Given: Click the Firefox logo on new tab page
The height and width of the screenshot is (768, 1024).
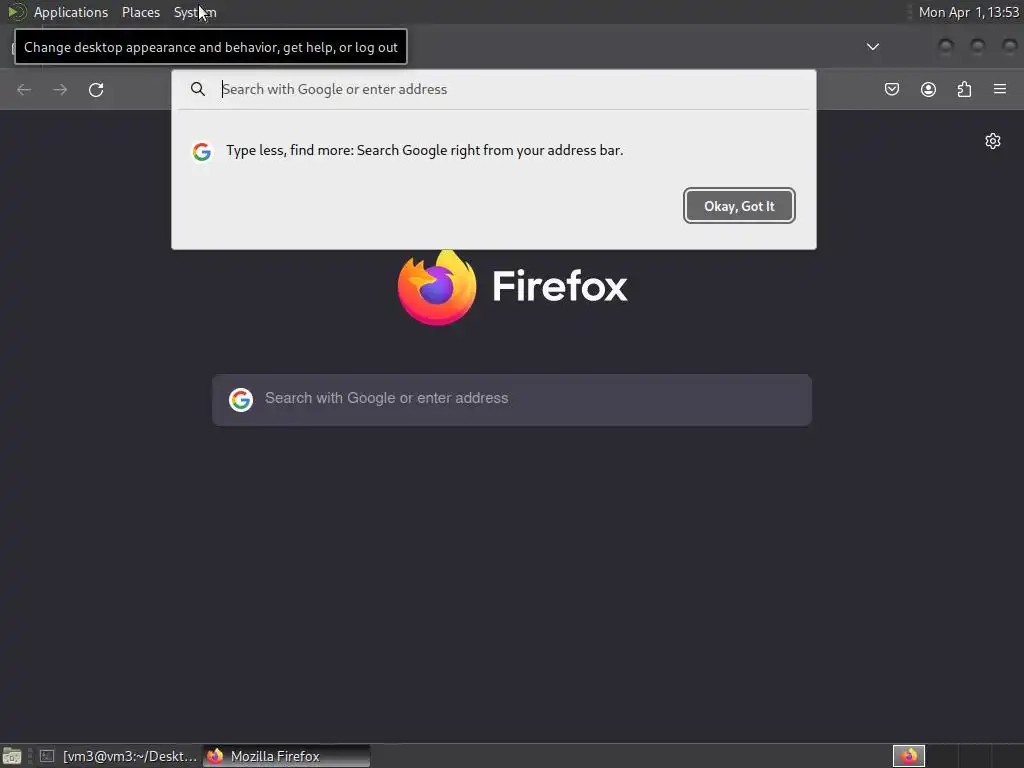Looking at the screenshot, I should pos(437,286).
